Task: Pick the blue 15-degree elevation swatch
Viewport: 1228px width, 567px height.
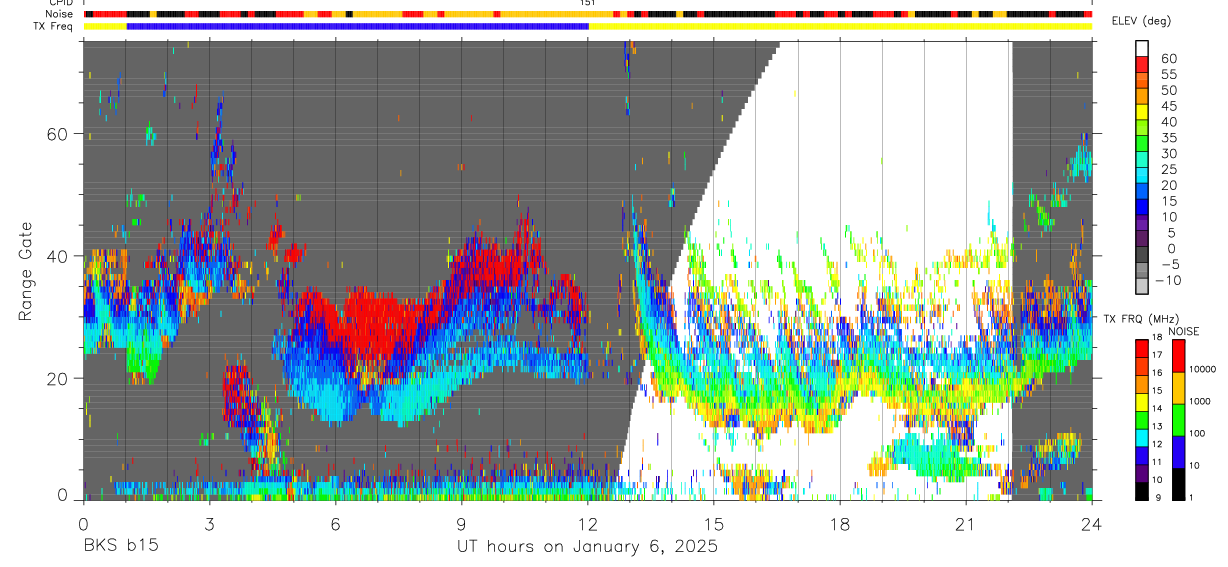Action: (x=1142, y=209)
